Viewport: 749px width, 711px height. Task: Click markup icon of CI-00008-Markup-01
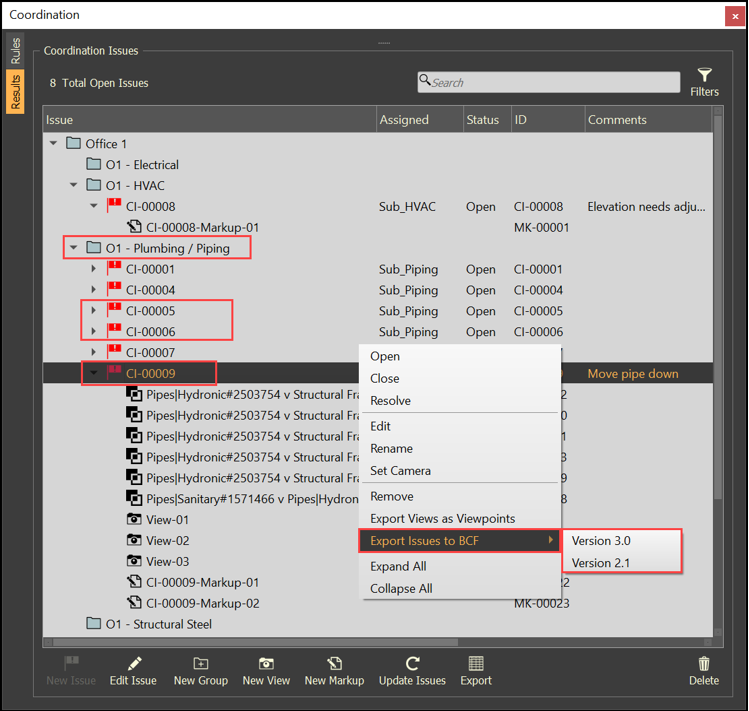pos(134,226)
